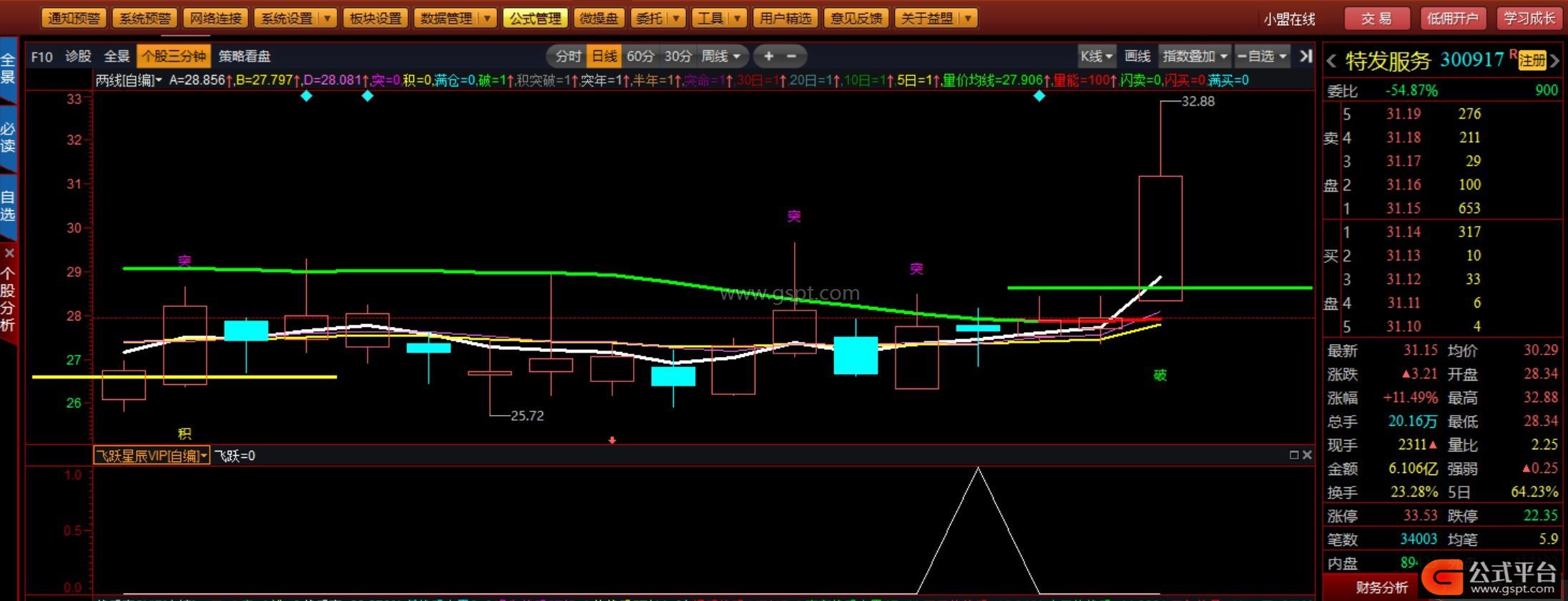1568x601 pixels.
Task: Open the 策略看盘 tab
Action: pyautogui.click(x=244, y=56)
